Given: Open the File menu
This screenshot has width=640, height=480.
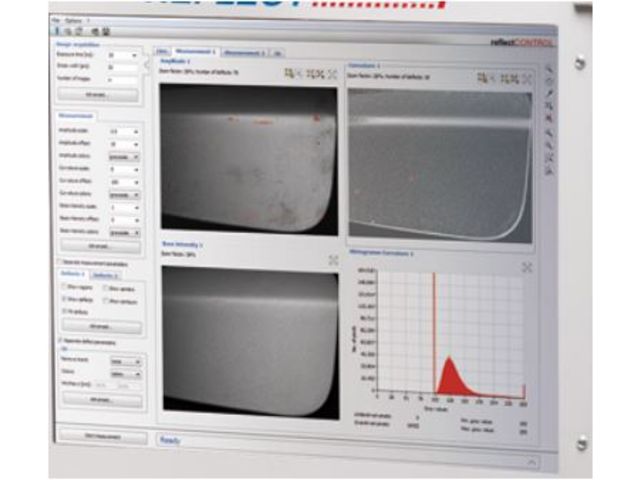Looking at the screenshot, I should 55,19.
